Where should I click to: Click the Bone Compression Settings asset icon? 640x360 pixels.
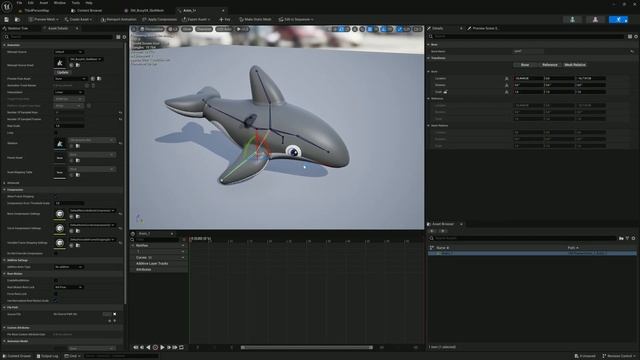60,214
